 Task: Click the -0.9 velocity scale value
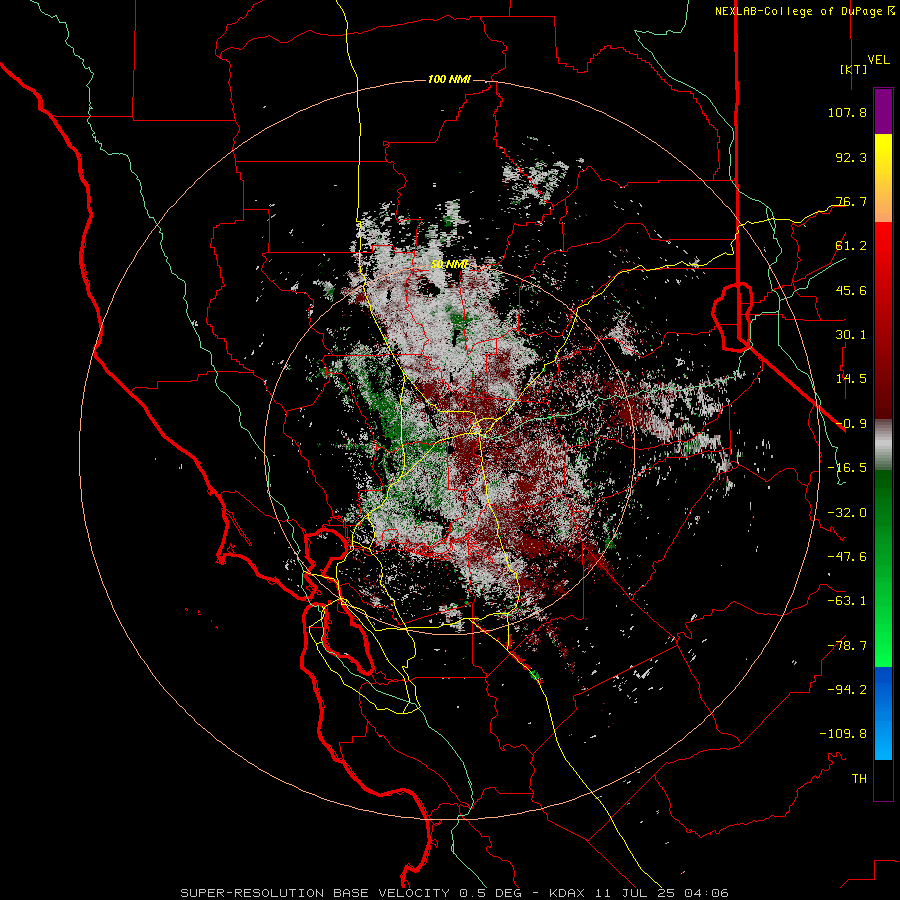[x=851, y=424]
